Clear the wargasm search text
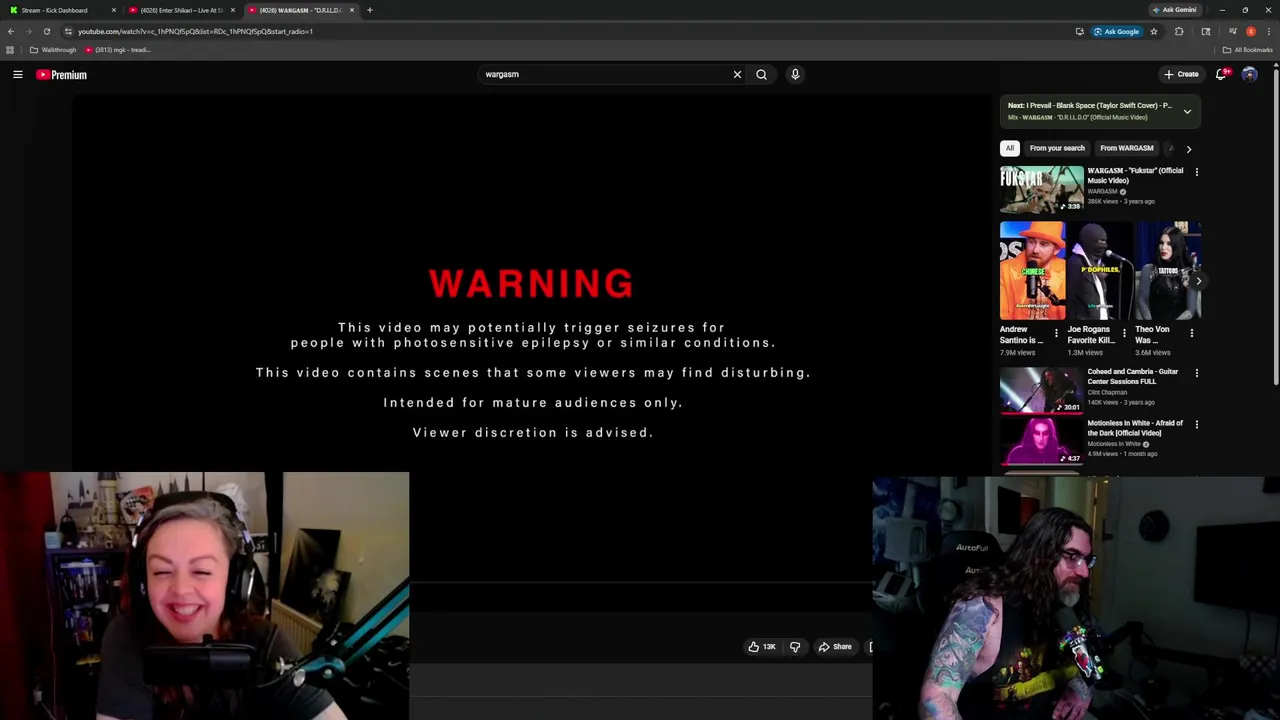The width and height of the screenshot is (1280, 720). point(737,74)
